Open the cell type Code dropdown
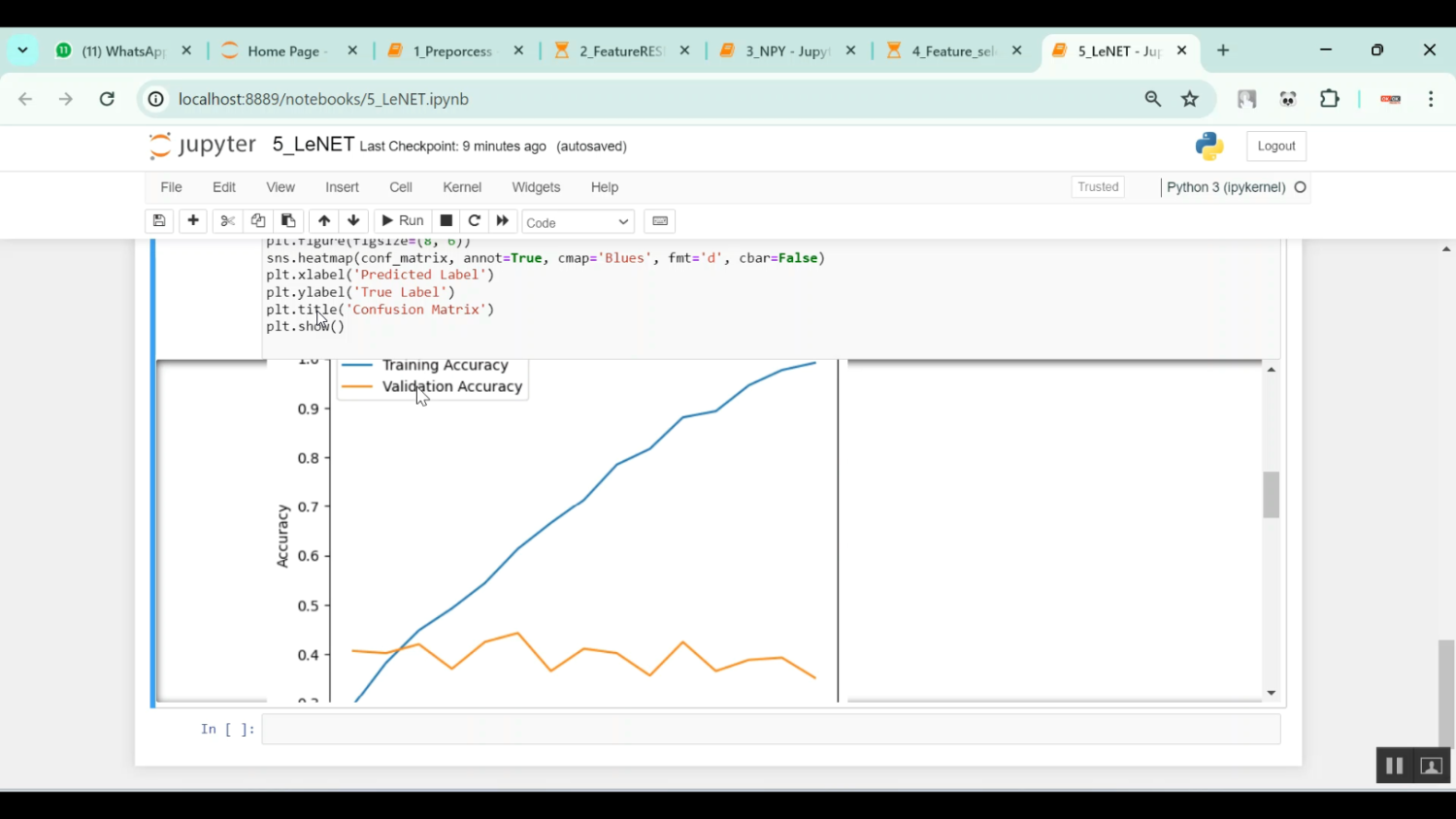This screenshot has height=819, width=1456. point(578,222)
